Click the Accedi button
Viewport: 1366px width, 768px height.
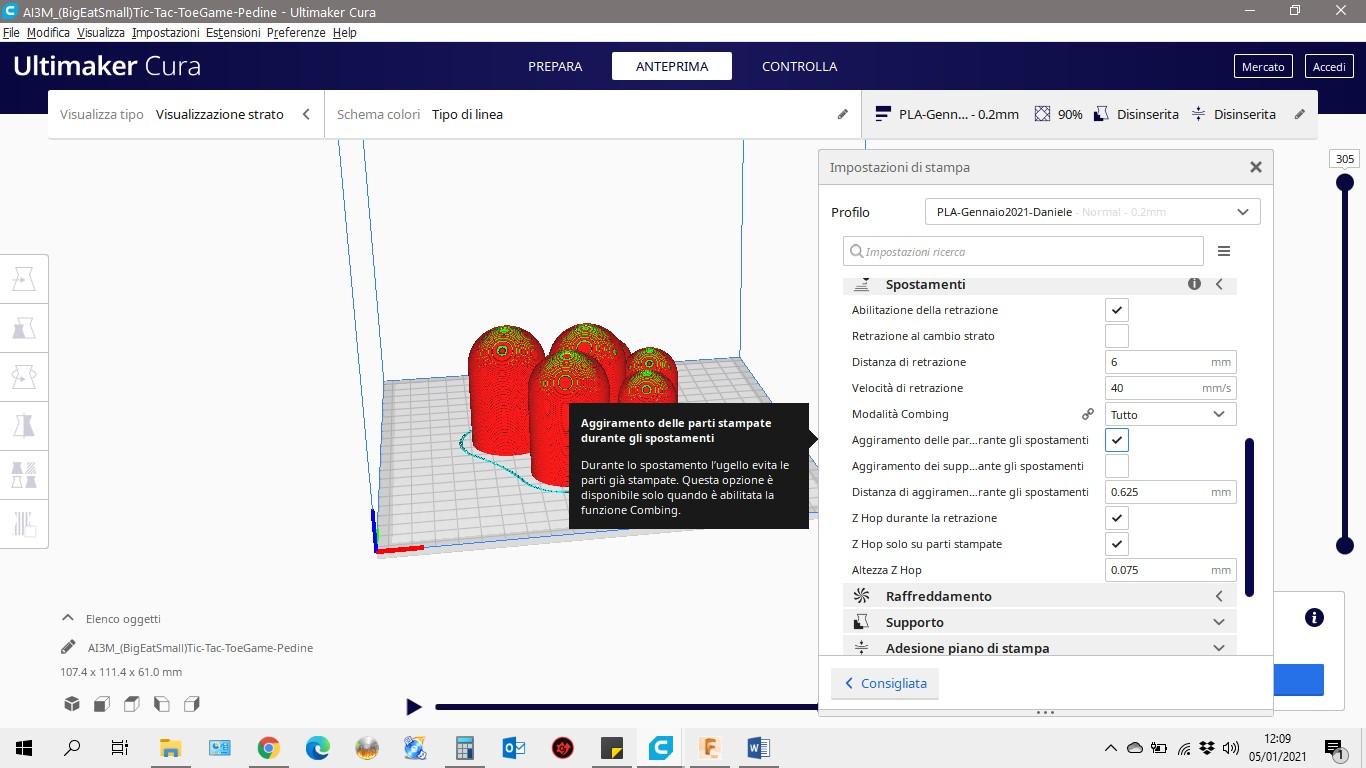click(1329, 66)
